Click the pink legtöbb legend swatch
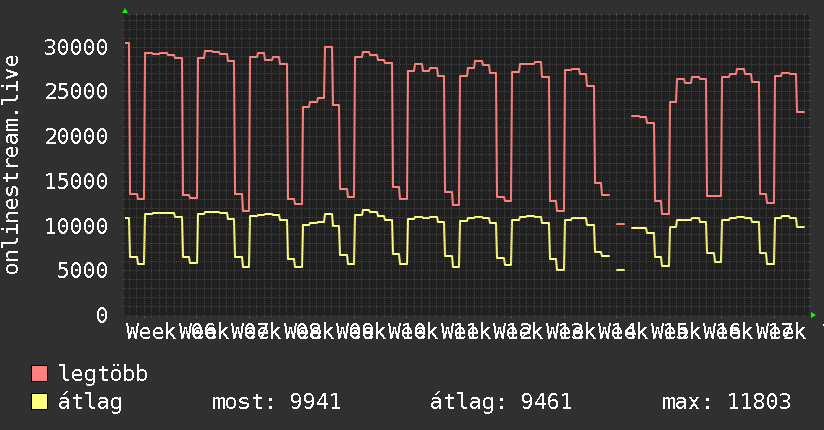The height and width of the screenshot is (430, 824). coord(39,374)
